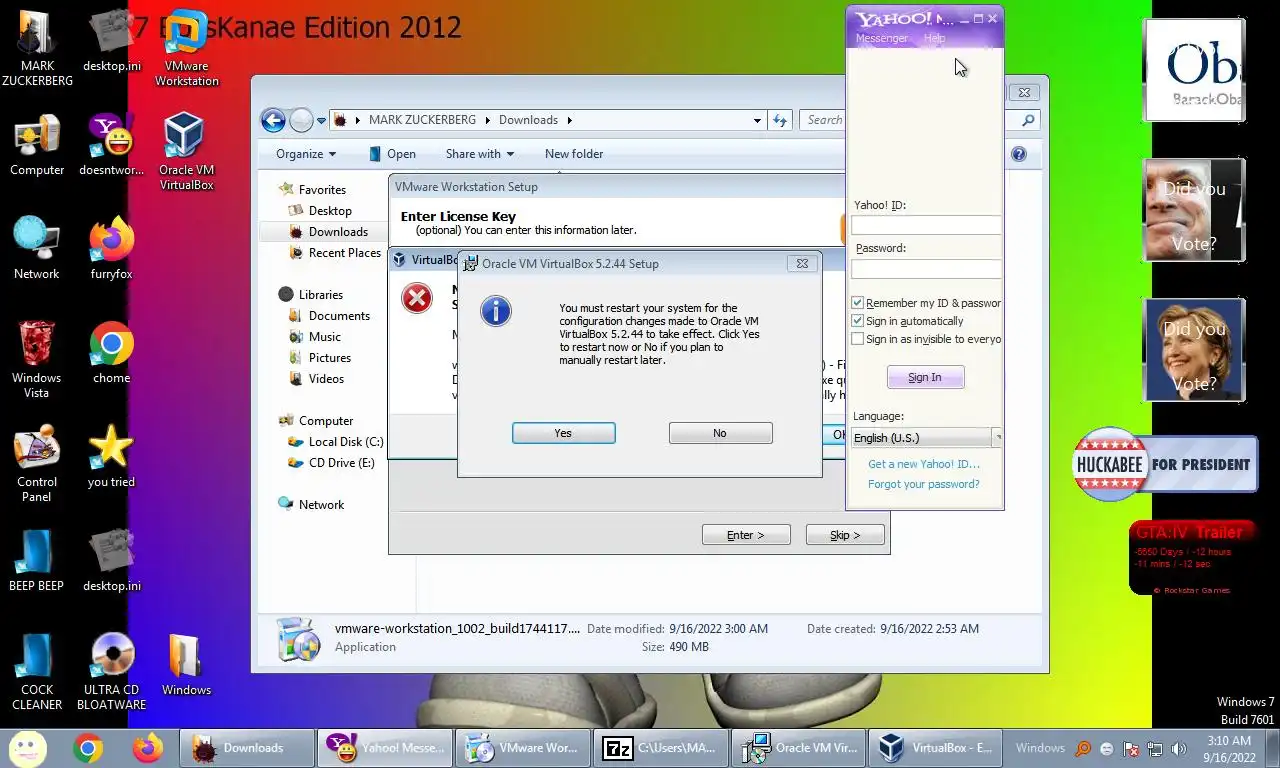Open the VMware Workstation desktop icon
This screenshot has height=768, width=1280.
pos(186,50)
